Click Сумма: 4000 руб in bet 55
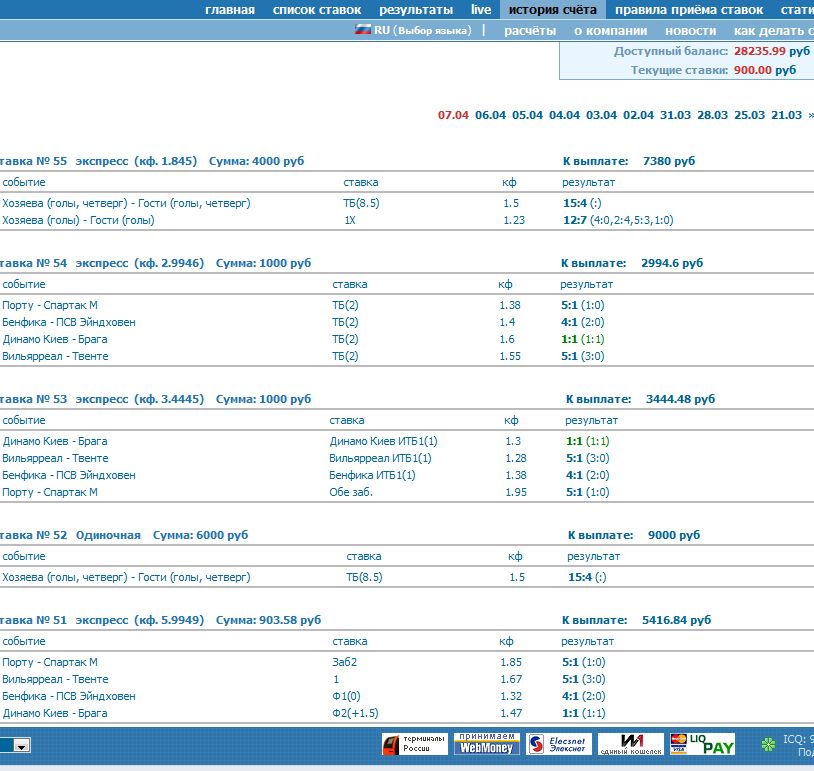This screenshot has height=771, width=814. [x=256, y=161]
